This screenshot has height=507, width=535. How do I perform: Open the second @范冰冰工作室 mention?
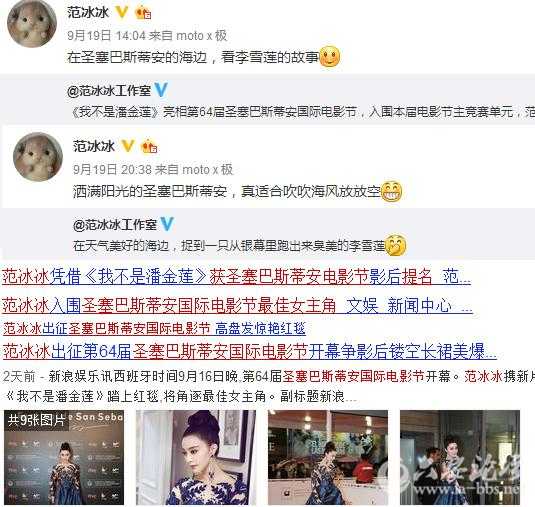pos(115,224)
